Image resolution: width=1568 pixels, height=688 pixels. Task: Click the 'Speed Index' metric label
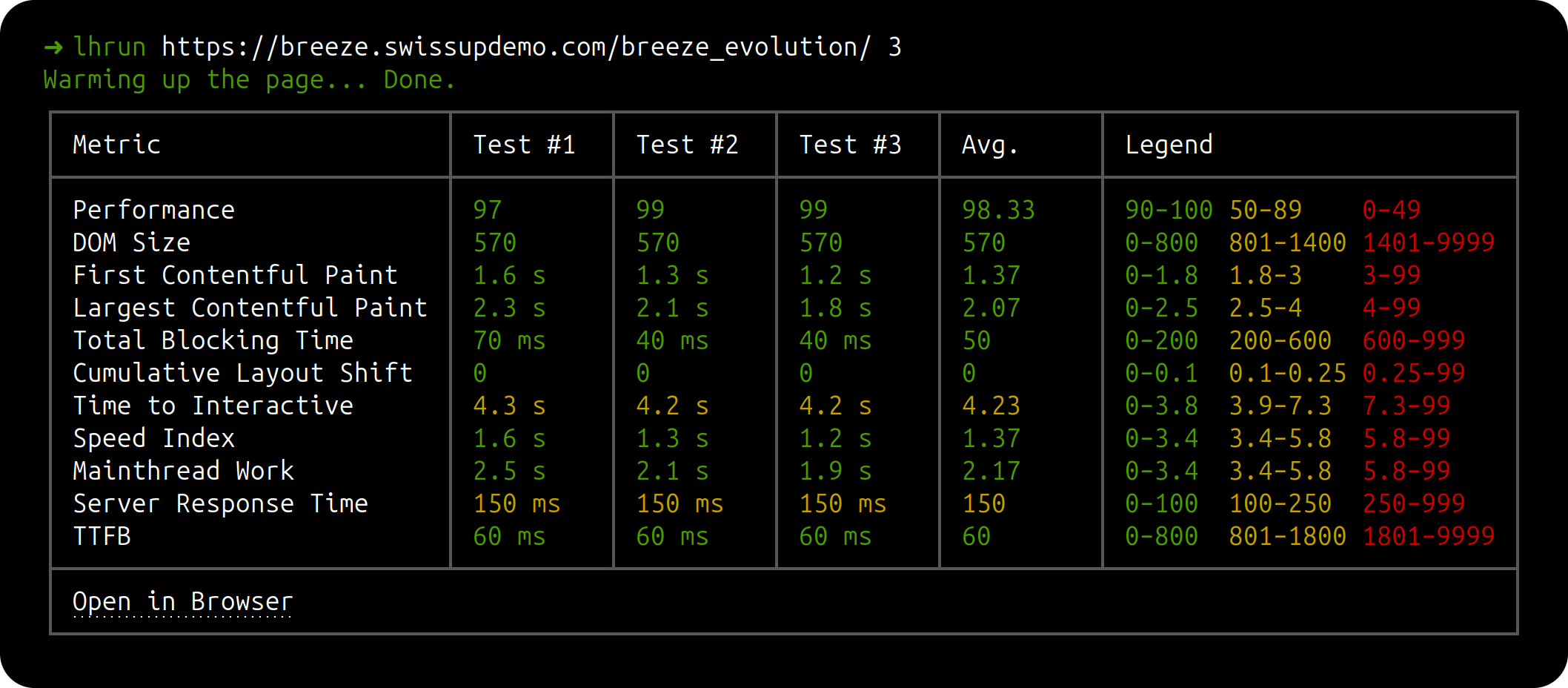[153, 438]
